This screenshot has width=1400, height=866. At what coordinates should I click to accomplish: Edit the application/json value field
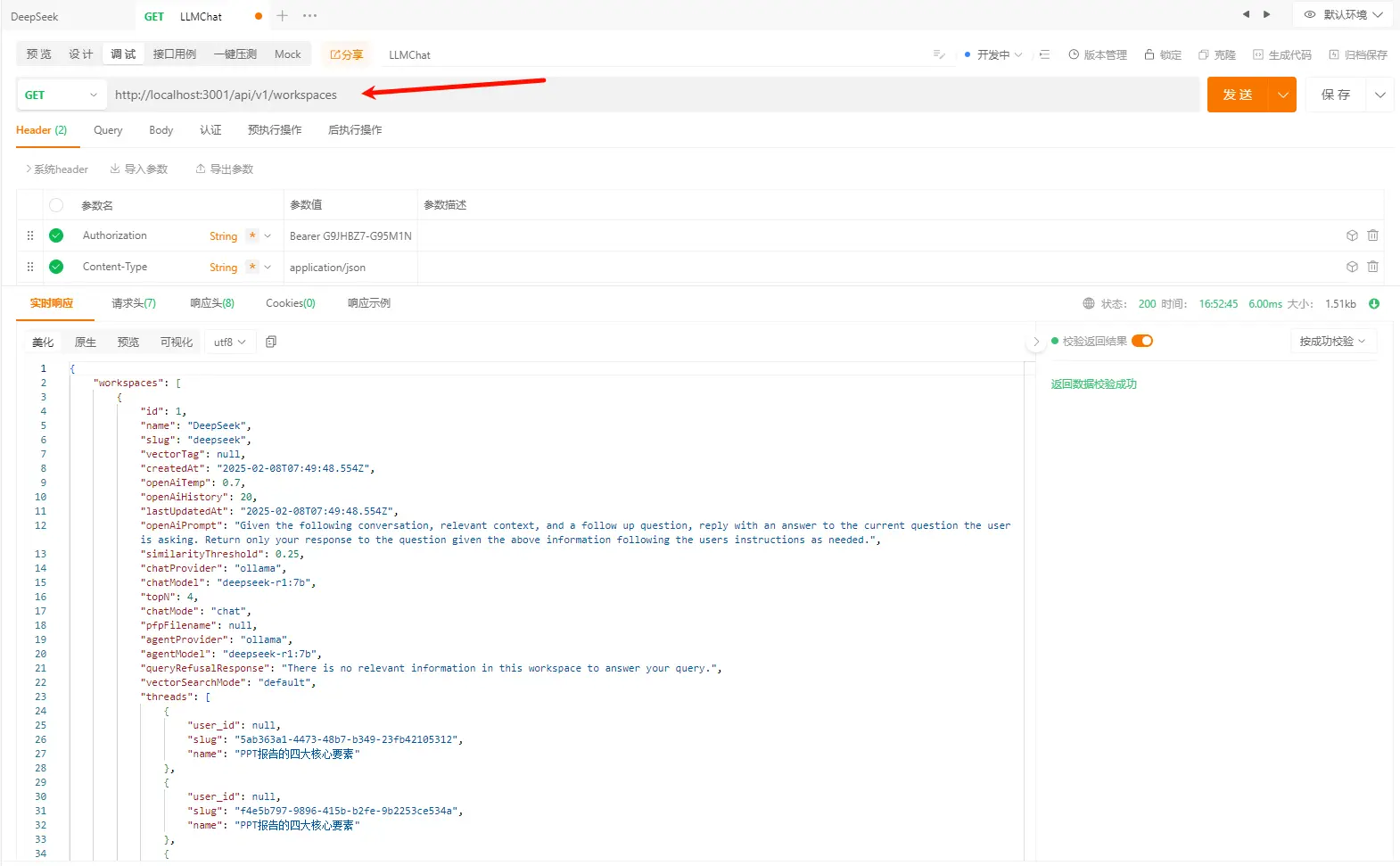(x=350, y=268)
